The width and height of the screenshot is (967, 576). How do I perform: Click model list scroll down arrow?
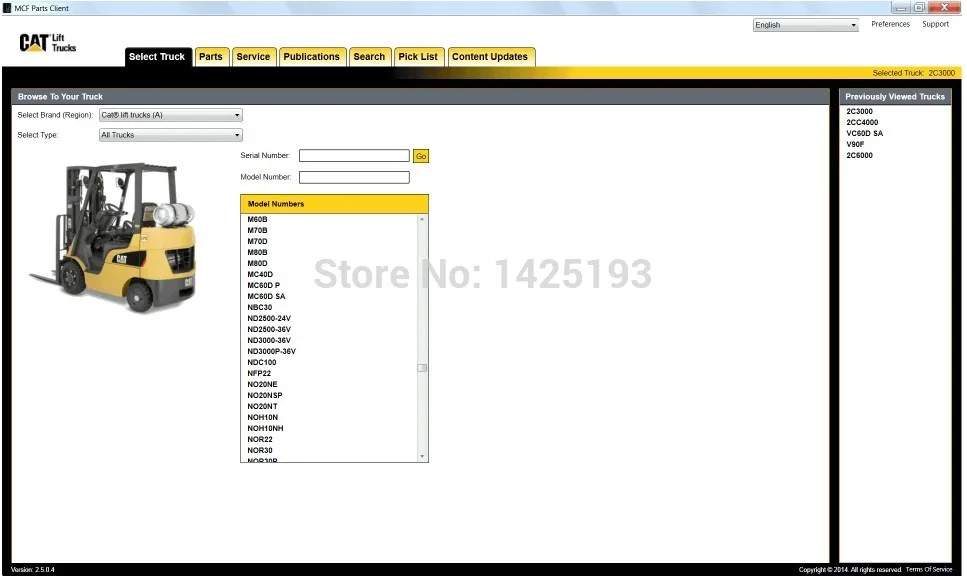coord(422,456)
